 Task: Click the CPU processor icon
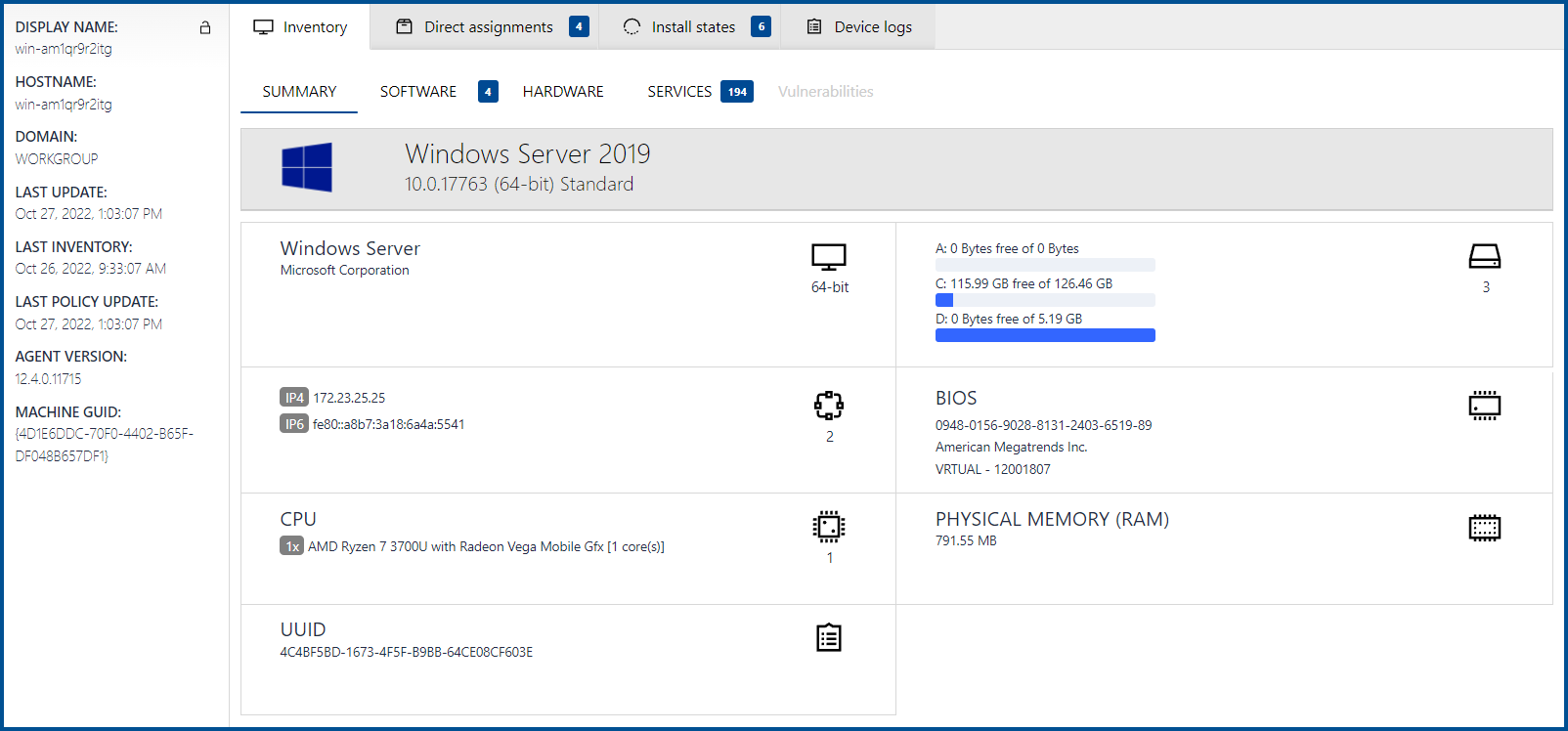click(x=828, y=527)
